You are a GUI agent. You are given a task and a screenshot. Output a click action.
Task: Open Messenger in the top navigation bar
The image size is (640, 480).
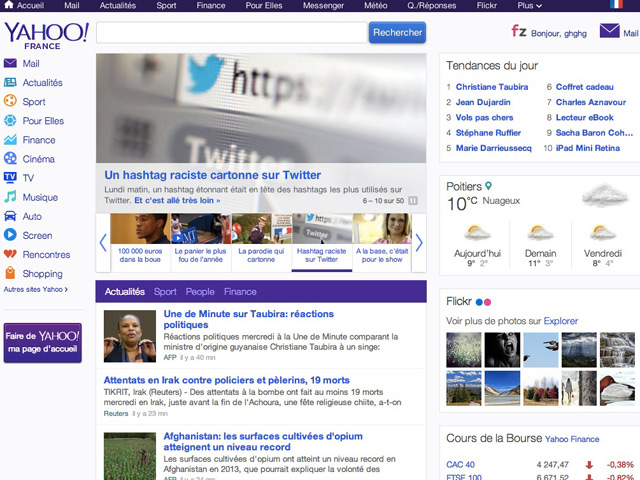coord(323,5)
